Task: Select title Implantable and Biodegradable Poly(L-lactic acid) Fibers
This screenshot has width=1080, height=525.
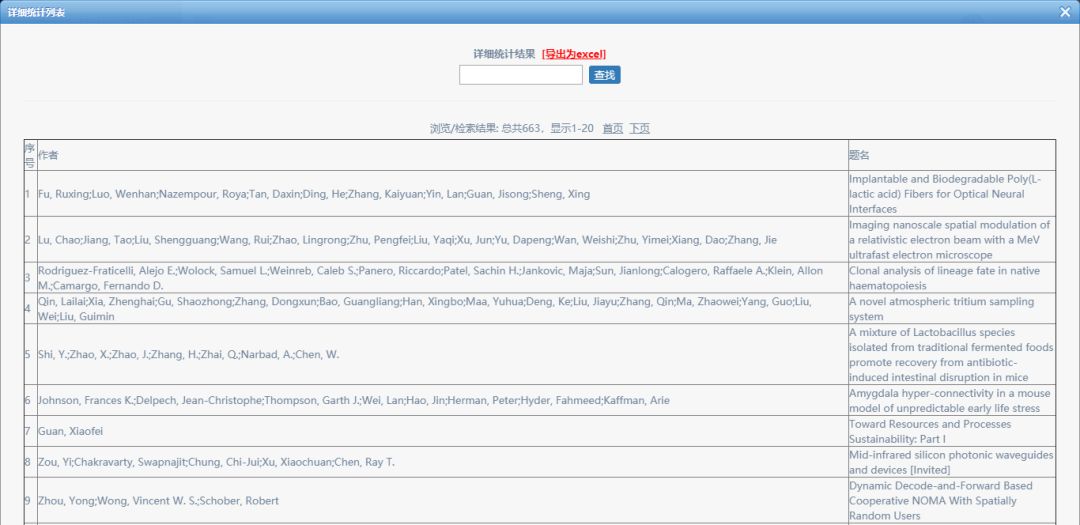Action: coord(951,194)
